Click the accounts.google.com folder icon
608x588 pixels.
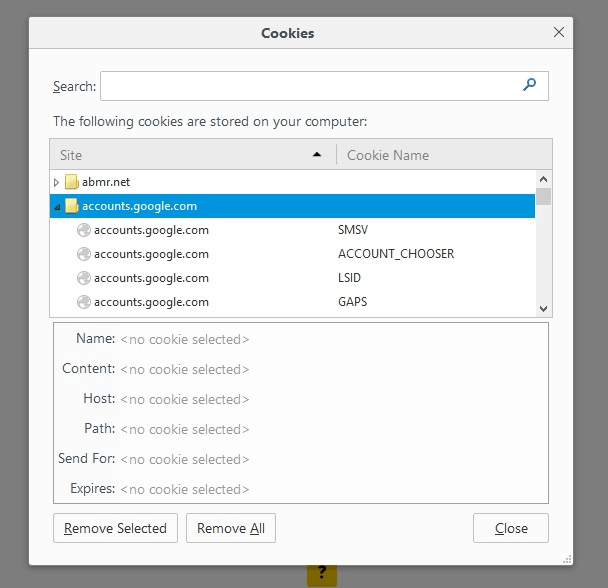tap(71, 206)
